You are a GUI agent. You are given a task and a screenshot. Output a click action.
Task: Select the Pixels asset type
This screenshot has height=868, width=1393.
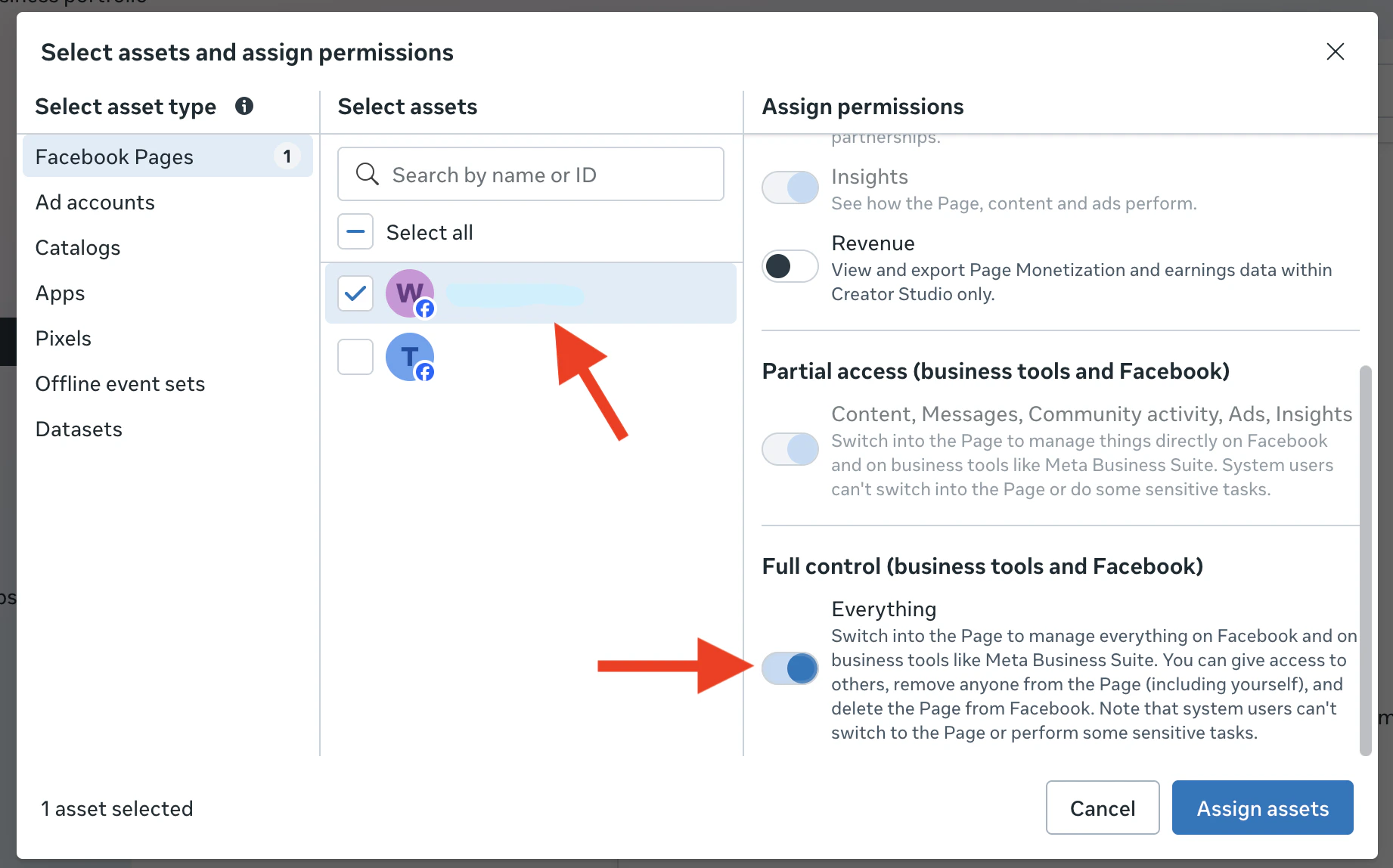(63, 338)
